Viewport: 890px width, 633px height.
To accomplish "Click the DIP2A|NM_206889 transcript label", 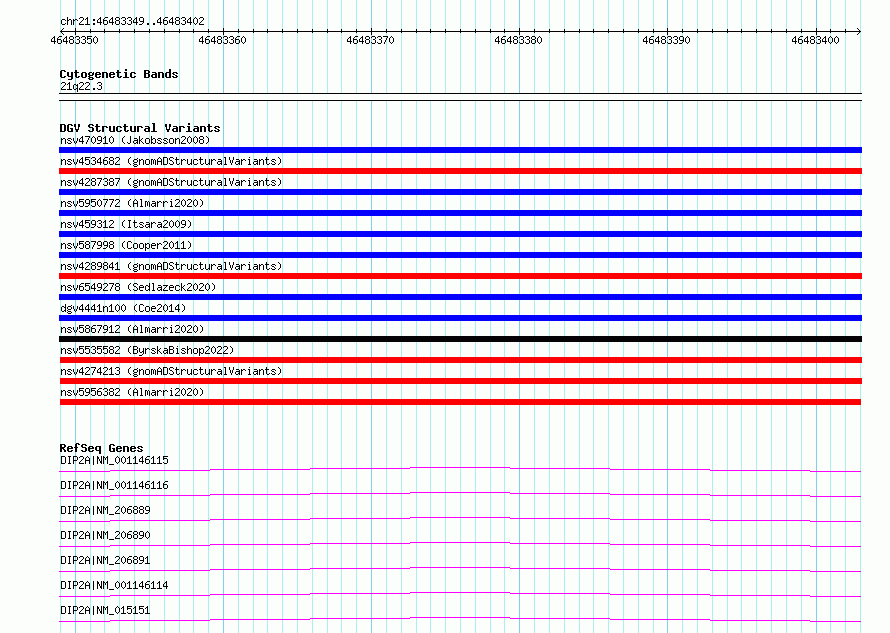I will point(105,510).
